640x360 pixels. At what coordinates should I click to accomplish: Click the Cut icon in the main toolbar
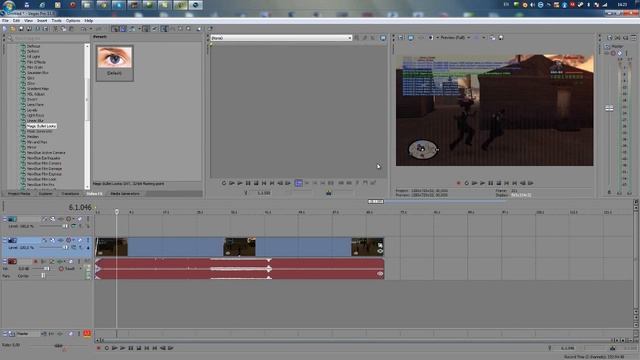click(56, 29)
